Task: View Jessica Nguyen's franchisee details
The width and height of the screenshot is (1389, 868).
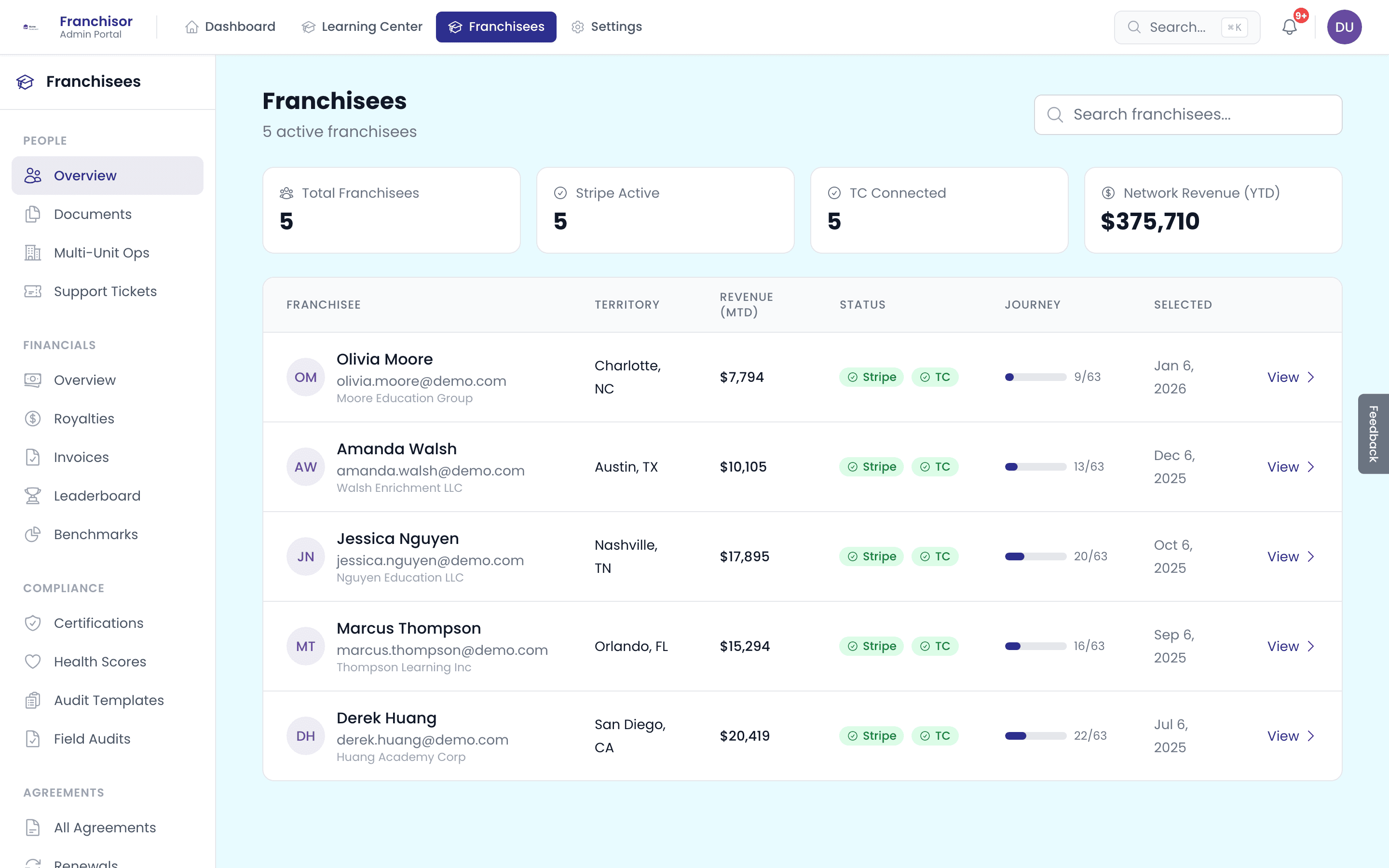Action: click(x=1290, y=556)
